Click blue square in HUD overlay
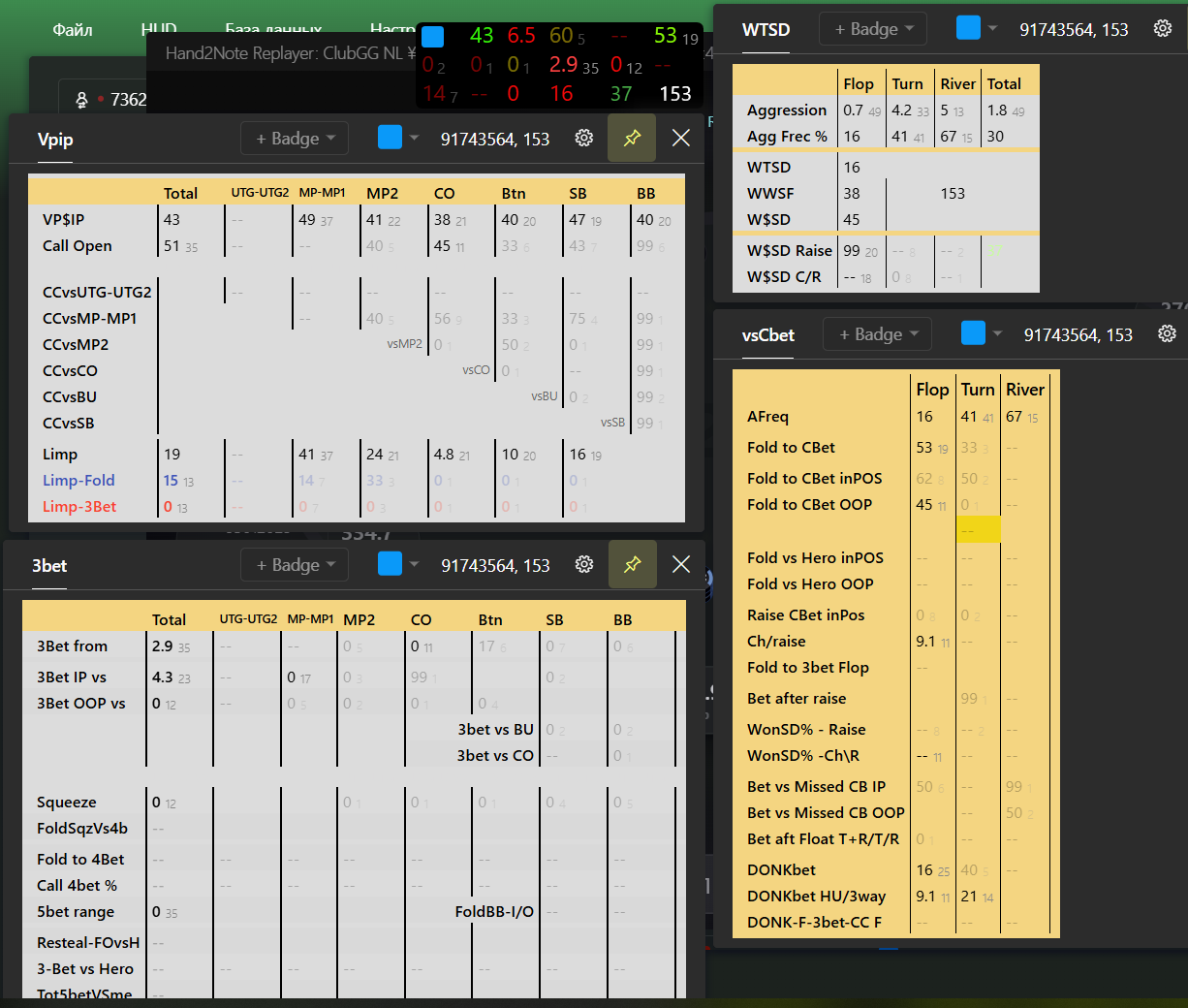The width and height of the screenshot is (1188, 1008). tap(433, 37)
